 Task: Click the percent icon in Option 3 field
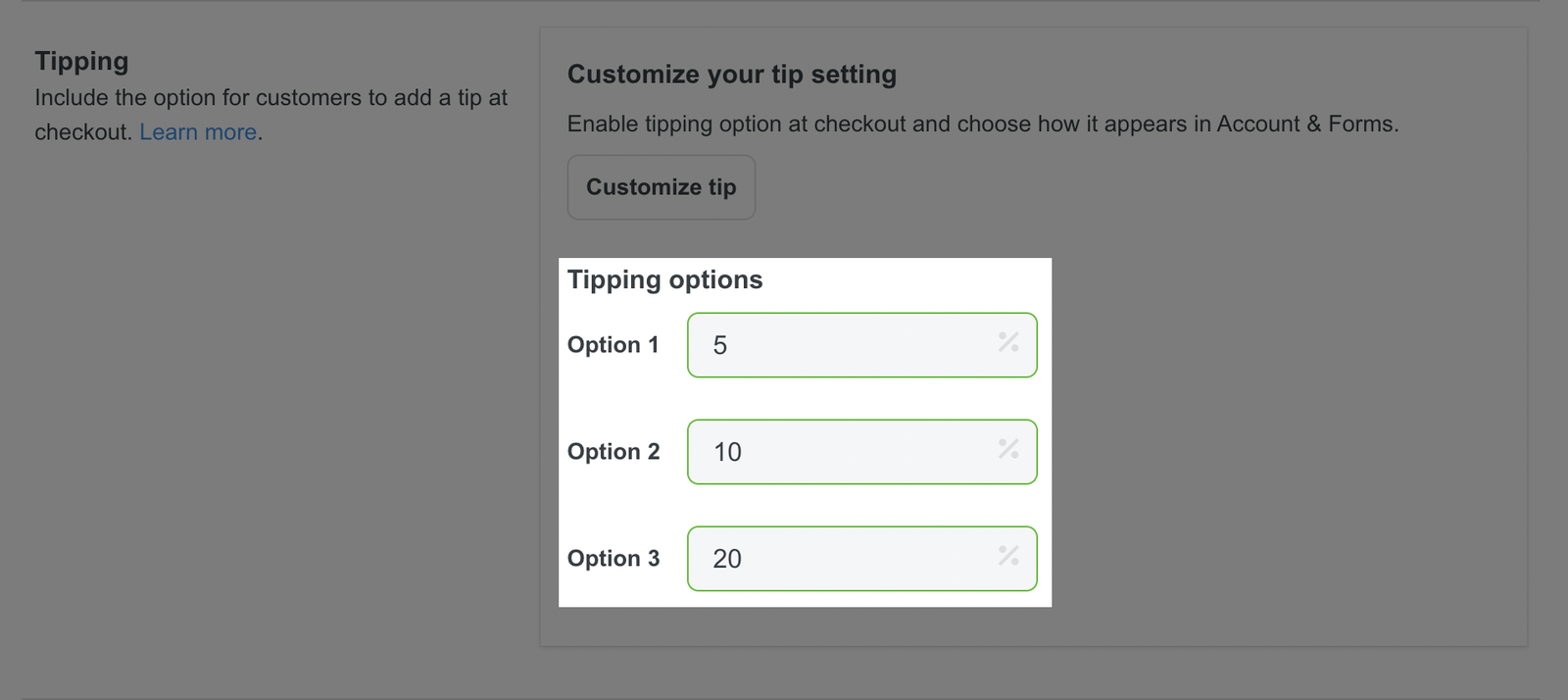(x=1008, y=556)
